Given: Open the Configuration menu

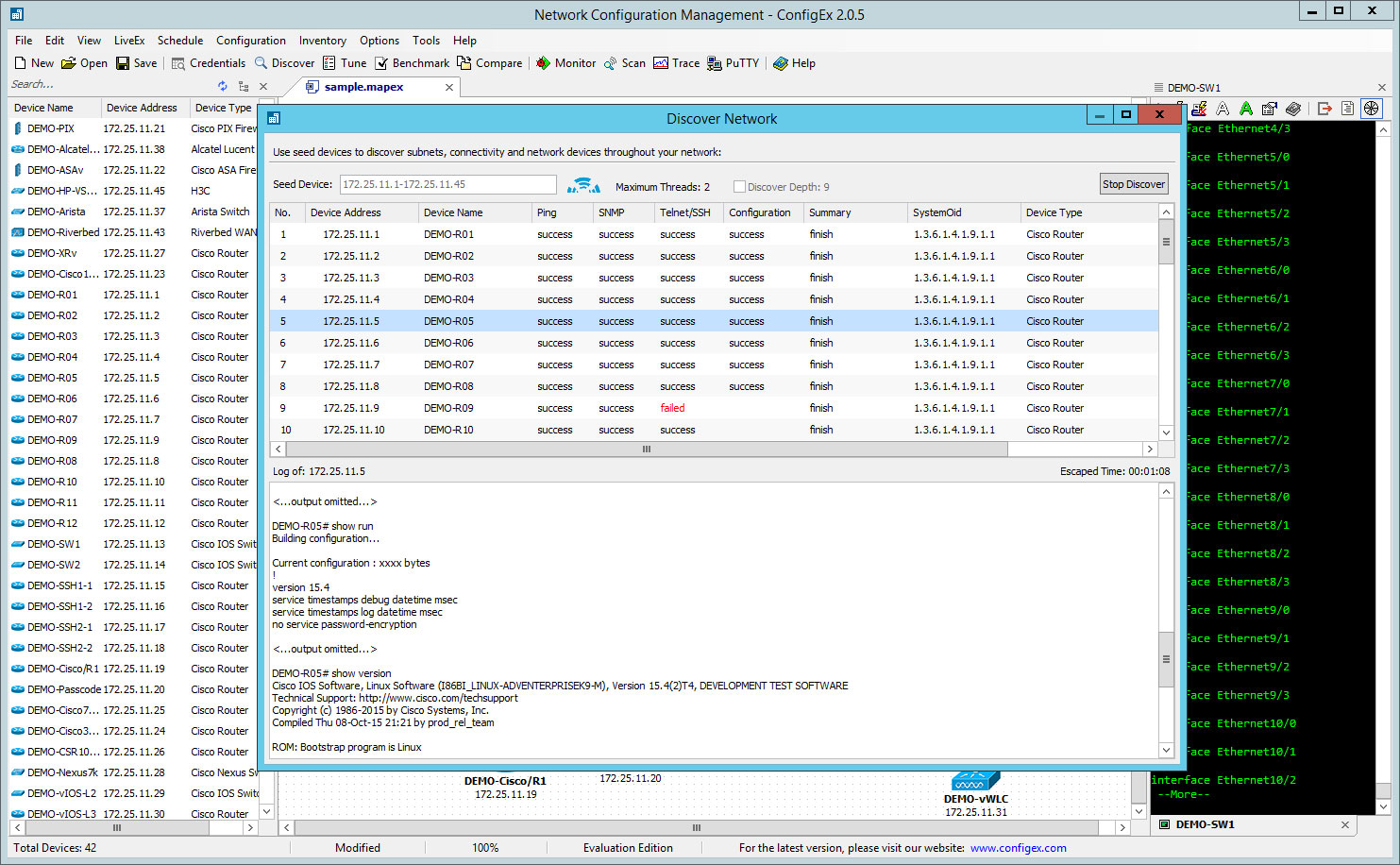Looking at the screenshot, I should point(251,41).
